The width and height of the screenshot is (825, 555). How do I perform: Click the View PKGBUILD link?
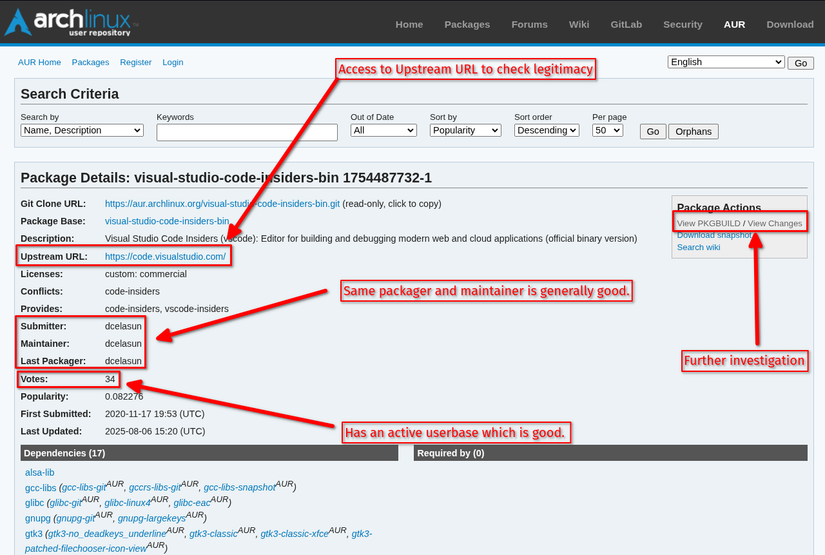708,223
